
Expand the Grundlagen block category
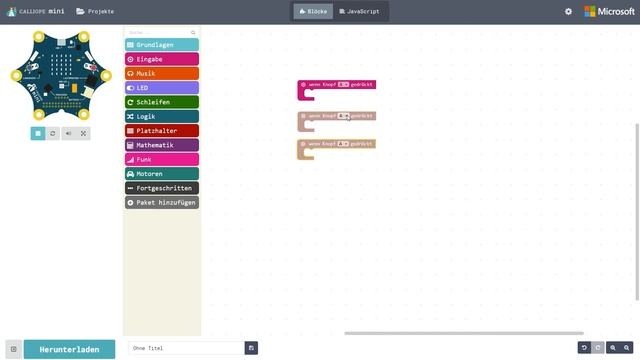point(162,45)
